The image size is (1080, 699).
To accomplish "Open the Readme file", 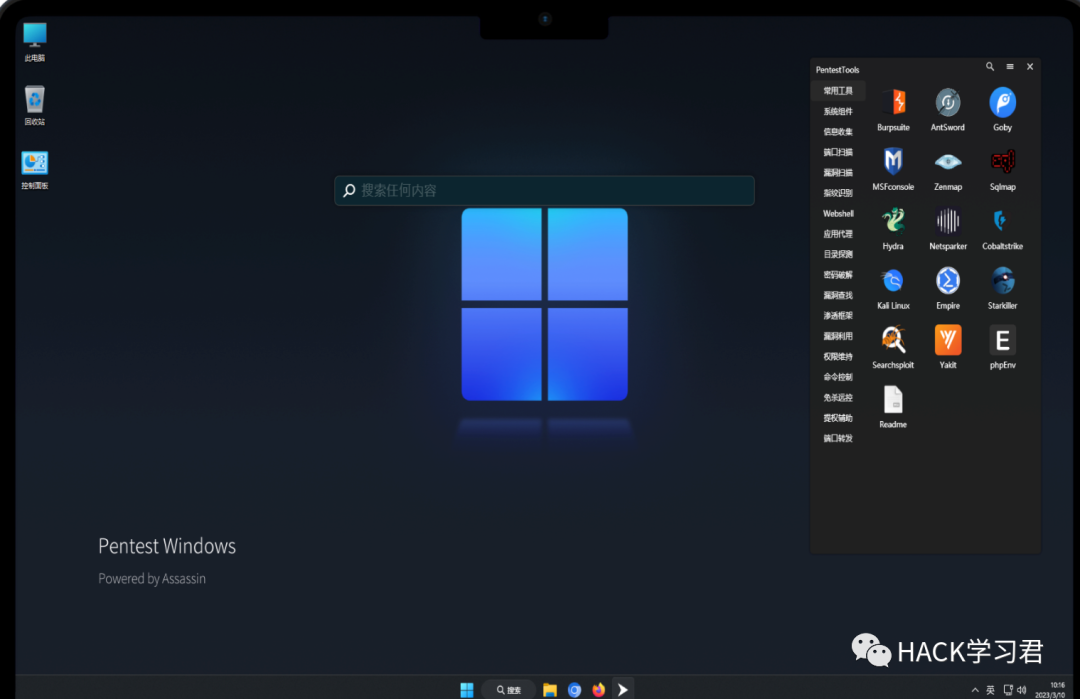I will pyautogui.click(x=893, y=406).
